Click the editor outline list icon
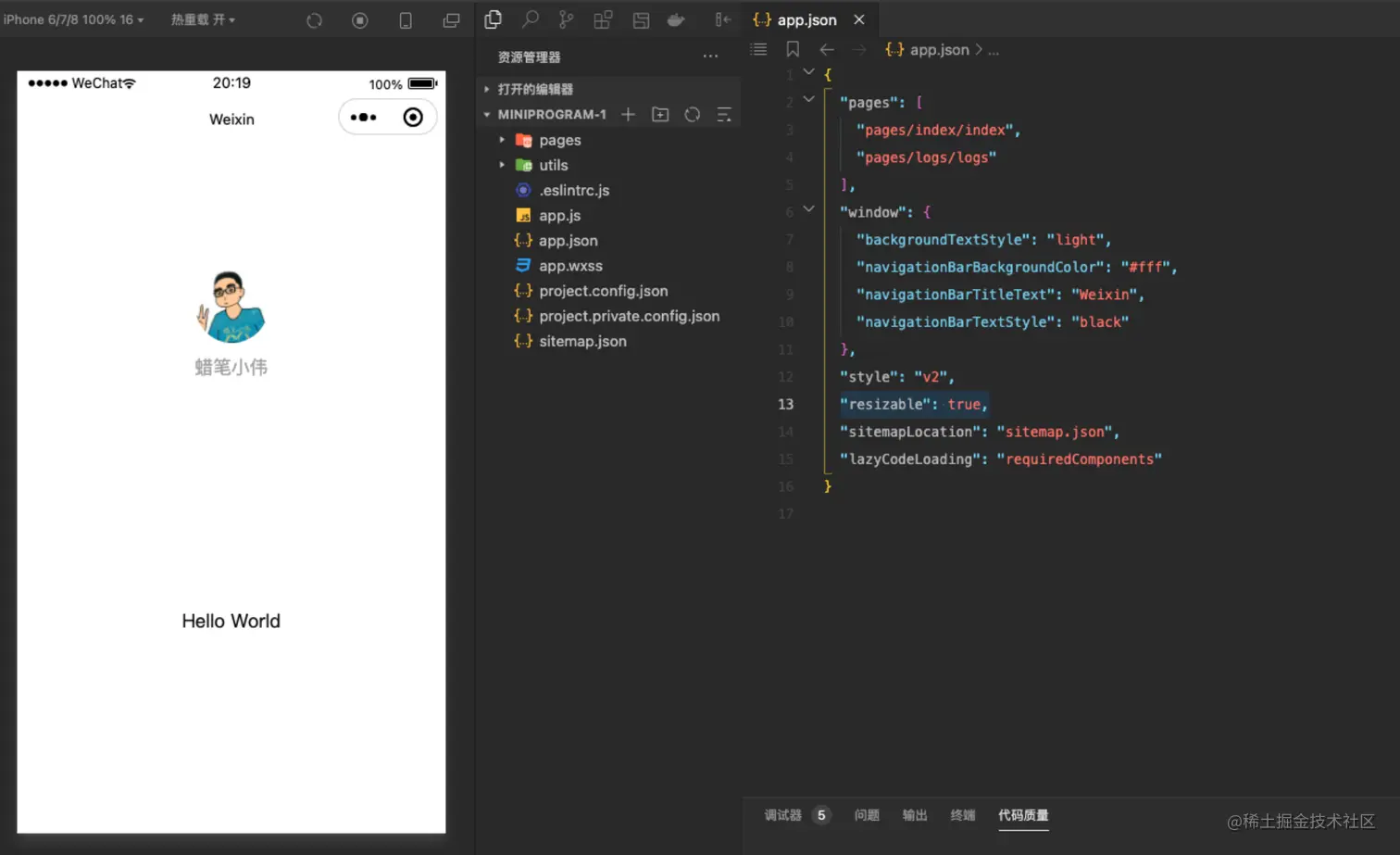The height and width of the screenshot is (855, 1400). [x=759, y=49]
